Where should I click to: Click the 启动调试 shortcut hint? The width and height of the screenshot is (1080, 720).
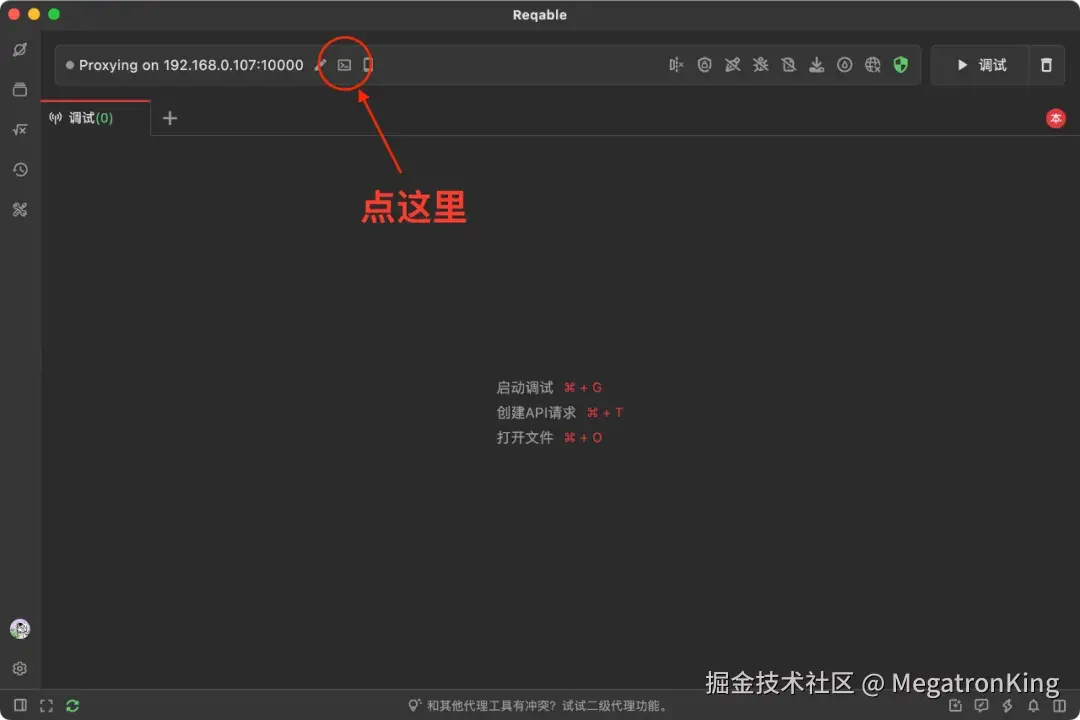point(549,387)
